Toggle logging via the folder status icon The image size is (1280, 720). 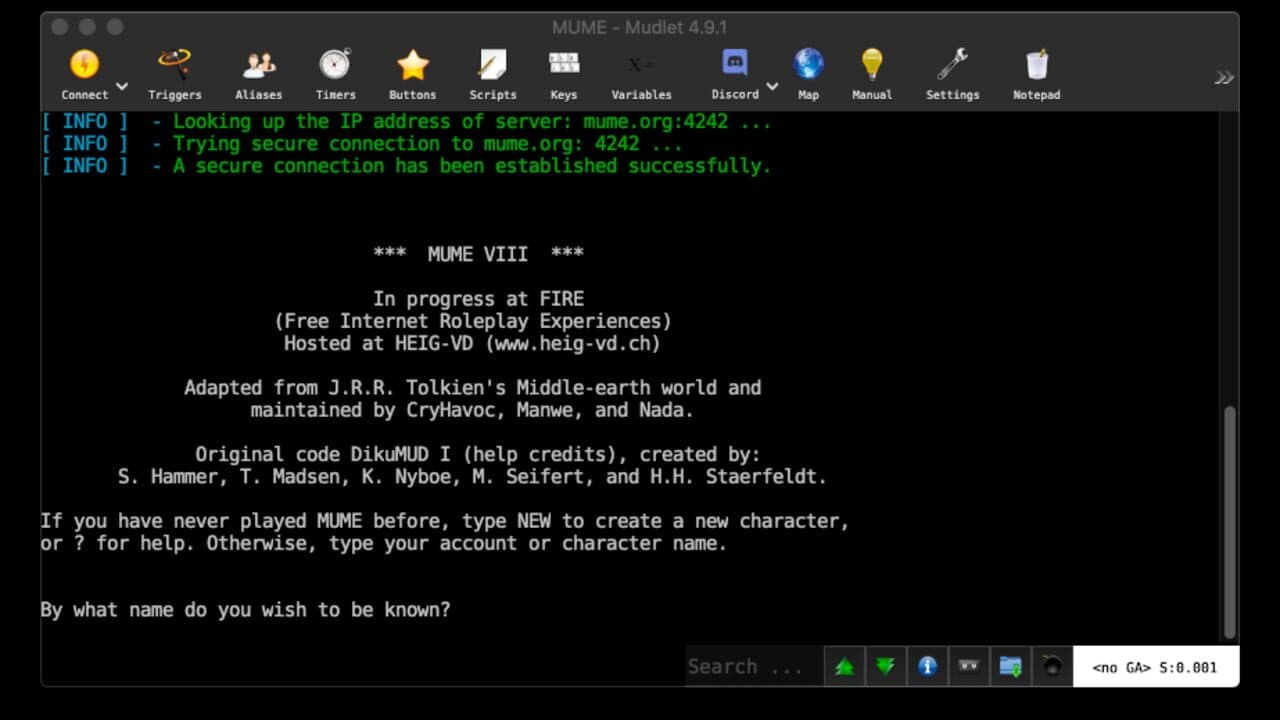click(1009, 666)
